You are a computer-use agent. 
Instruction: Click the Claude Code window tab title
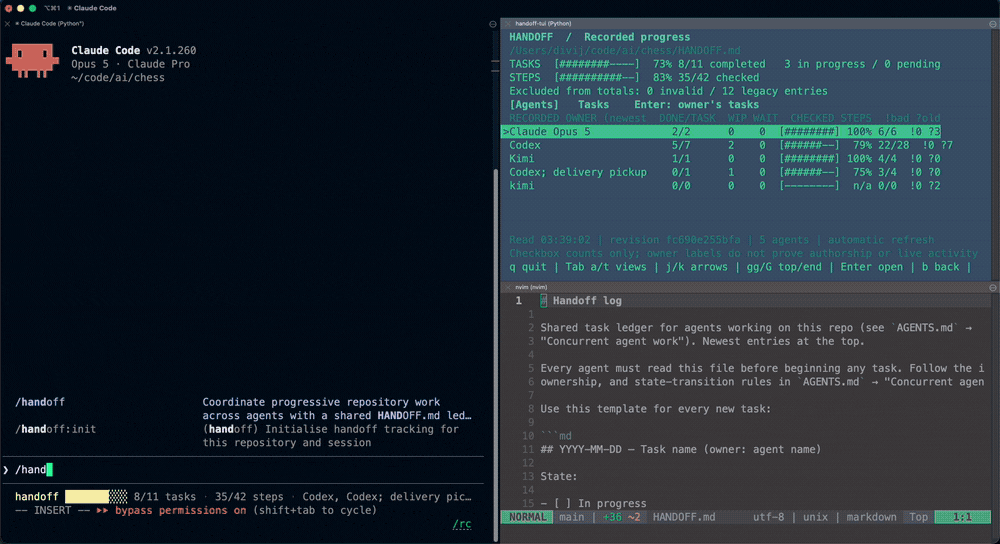(92, 8)
